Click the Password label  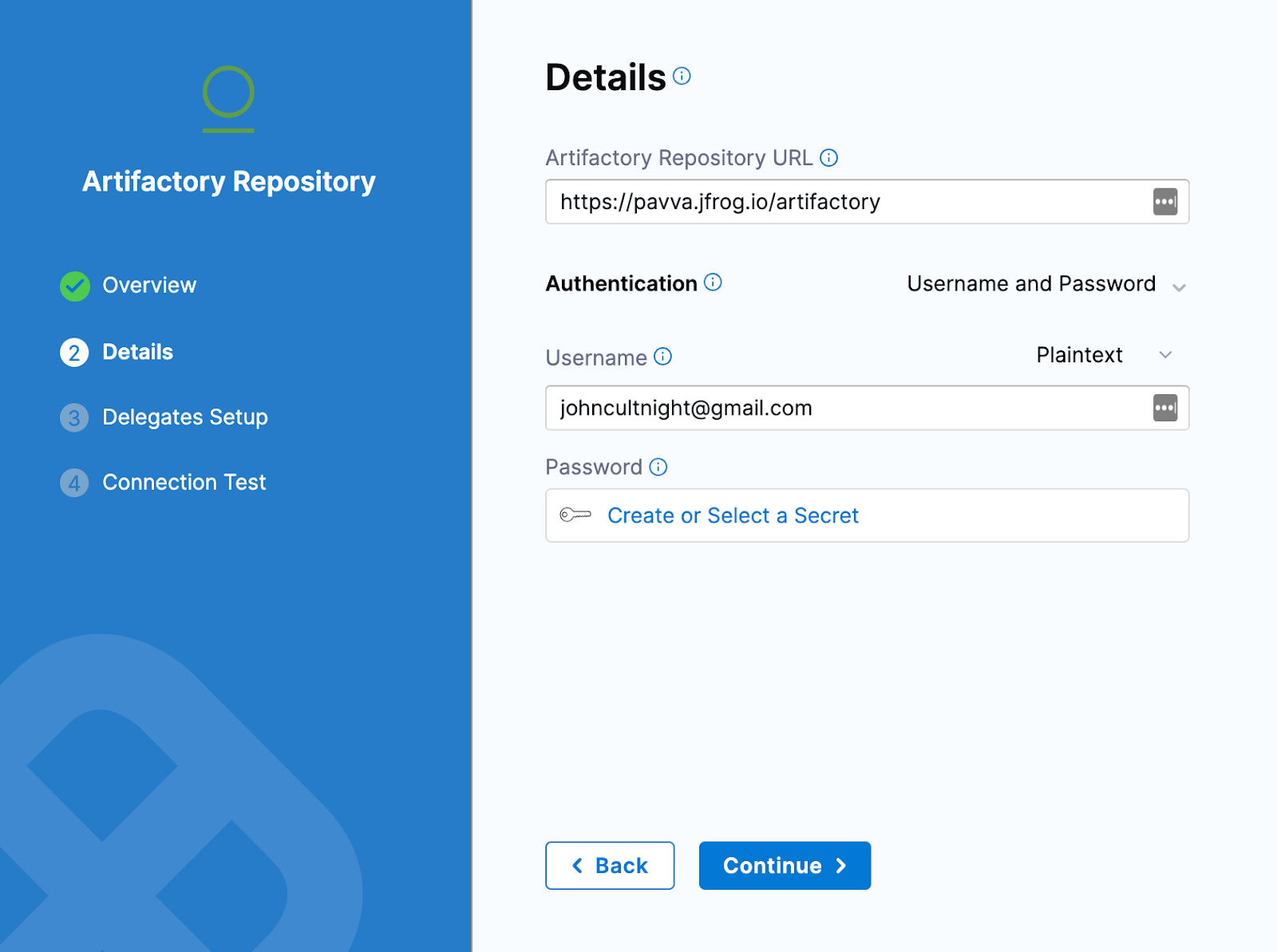point(594,467)
